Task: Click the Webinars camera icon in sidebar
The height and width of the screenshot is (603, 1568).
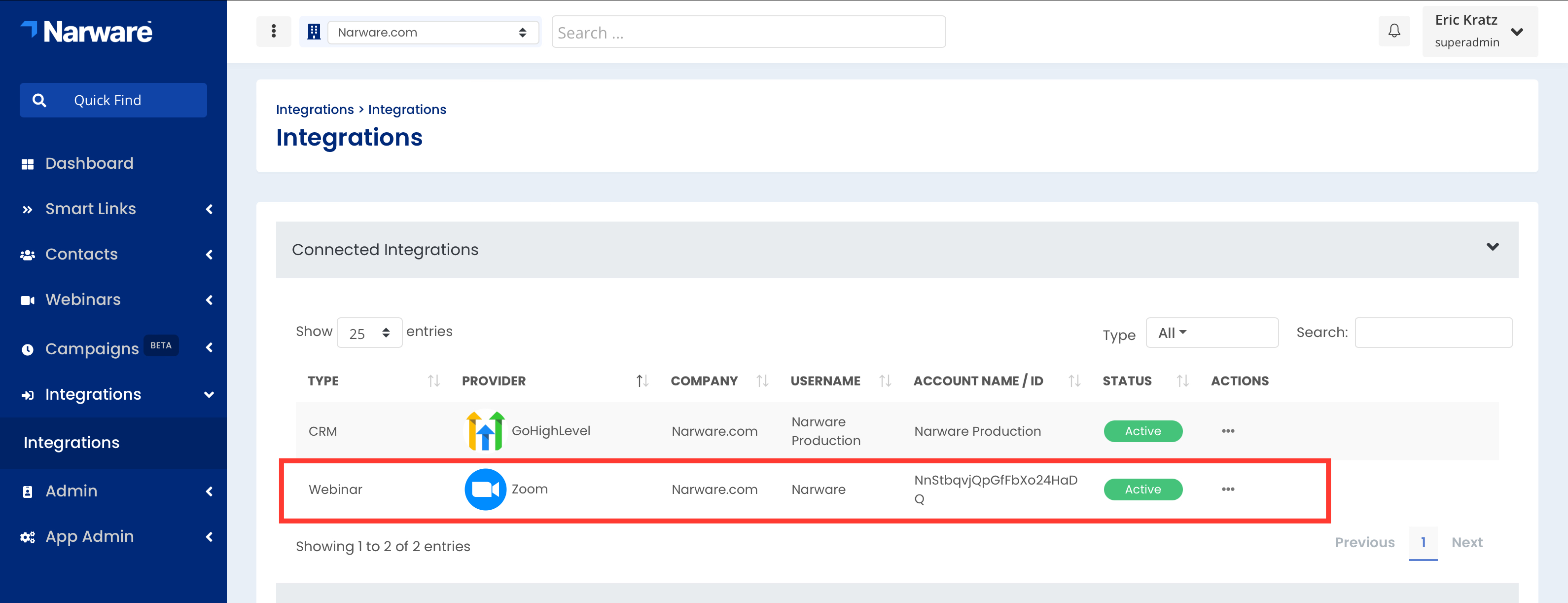Action: pyautogui.click(x=28, y=301)
